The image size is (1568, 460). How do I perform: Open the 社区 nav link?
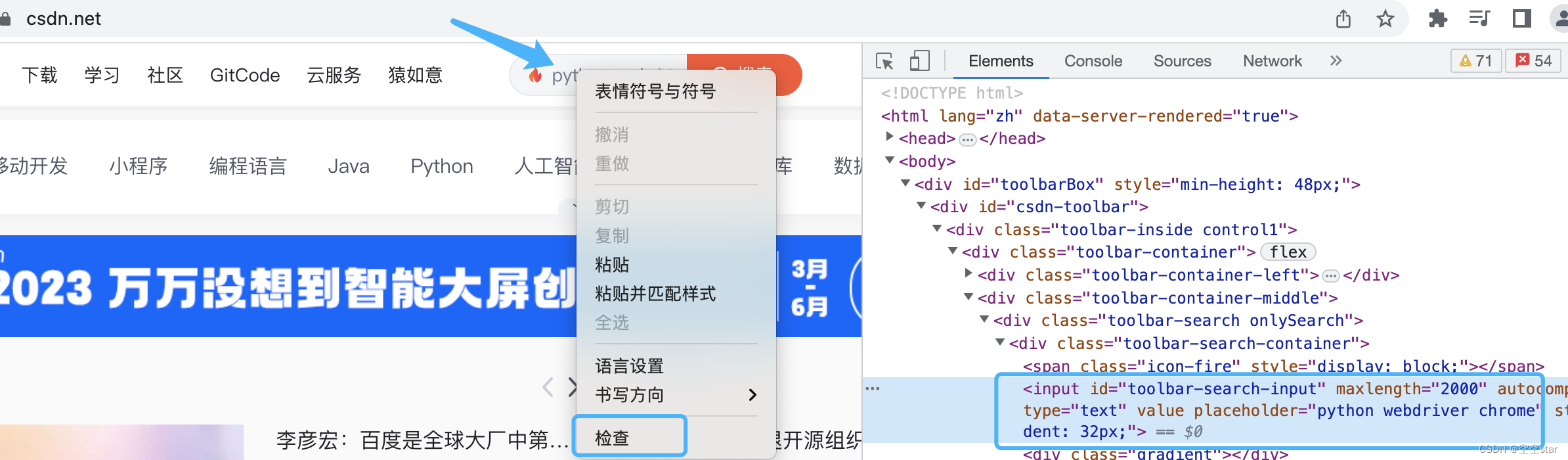[165, 75]
